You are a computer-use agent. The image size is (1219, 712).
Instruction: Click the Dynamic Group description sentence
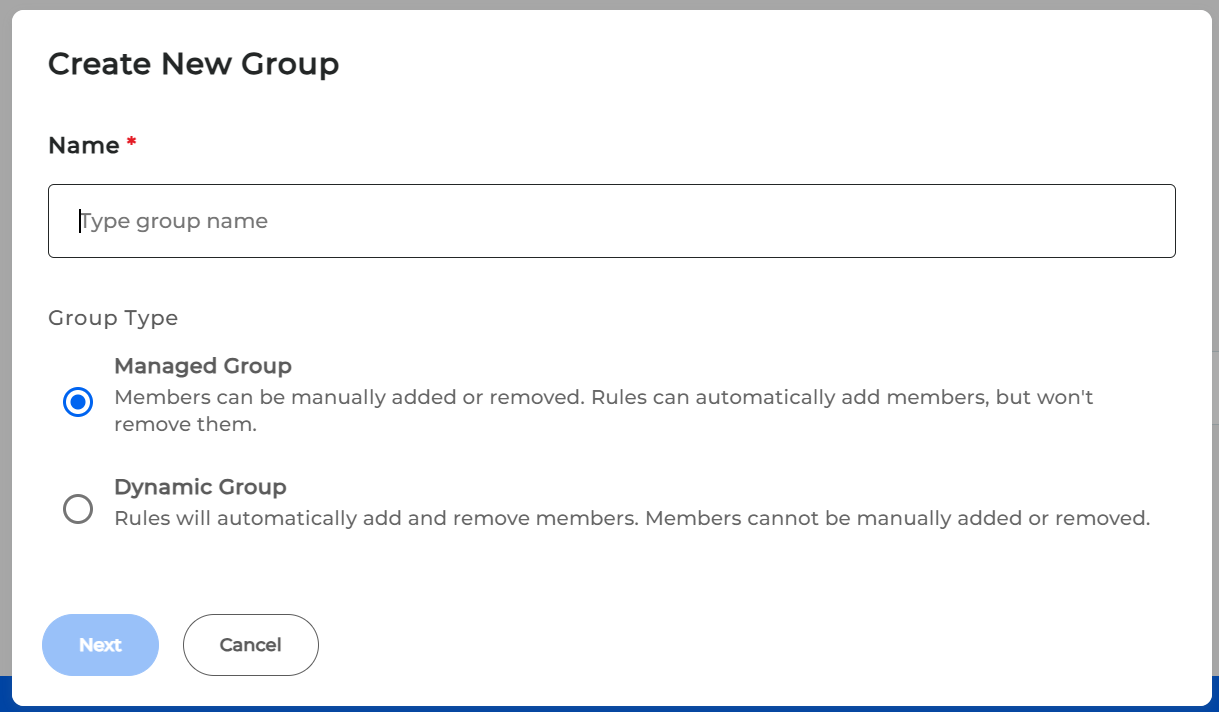(x=632, y=519)
